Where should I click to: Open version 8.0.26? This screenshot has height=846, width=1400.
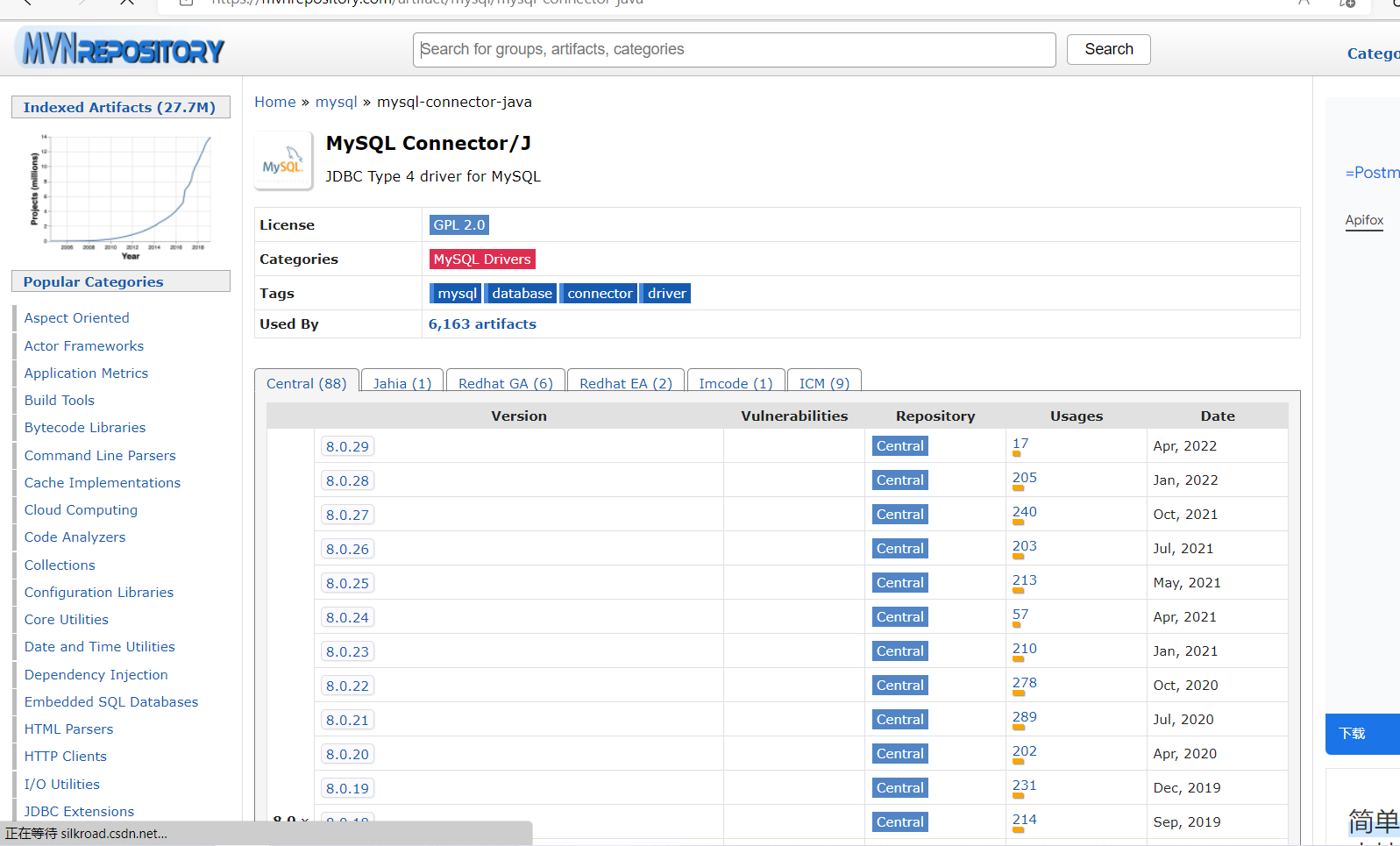pos(347,549)
